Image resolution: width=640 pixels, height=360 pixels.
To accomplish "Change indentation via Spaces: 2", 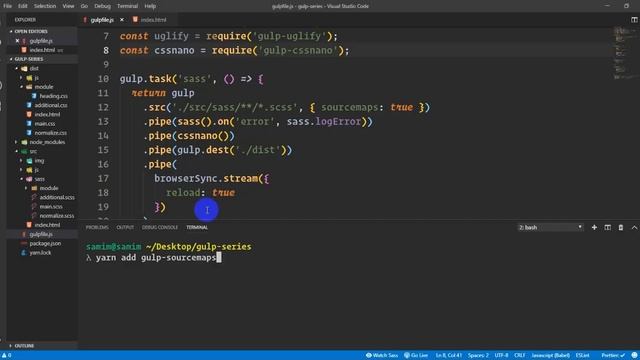I will coord(478,356).
